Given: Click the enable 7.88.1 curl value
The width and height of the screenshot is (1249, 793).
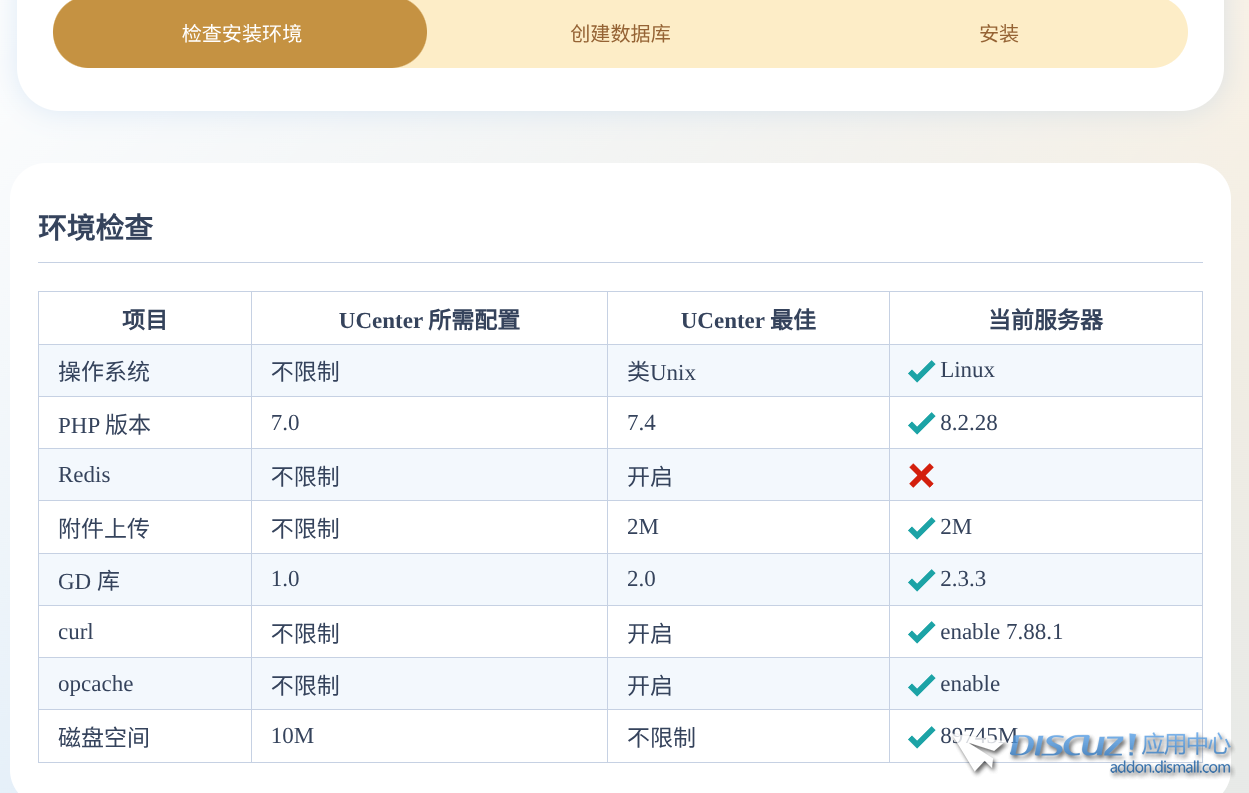Looking at the screenshot, I should tap(1001, 631).
